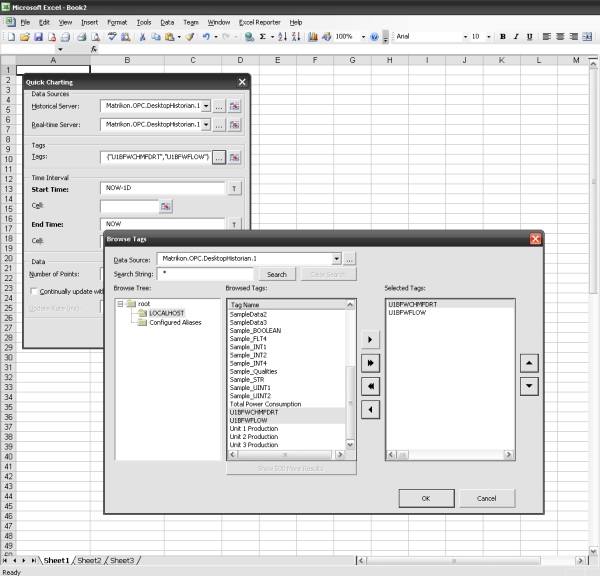Open a file with the Open folder icon
This screenshot has height=576, width=600.
25,37
